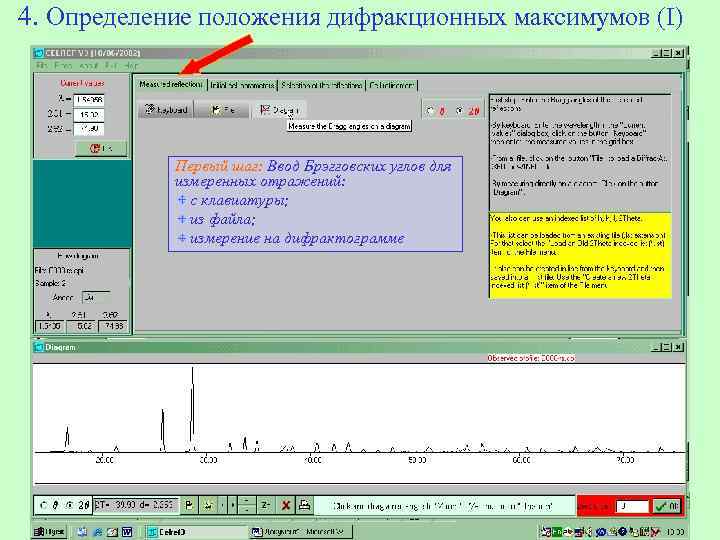Click the Anode field in the file information panel

click(x=96, y=298)
